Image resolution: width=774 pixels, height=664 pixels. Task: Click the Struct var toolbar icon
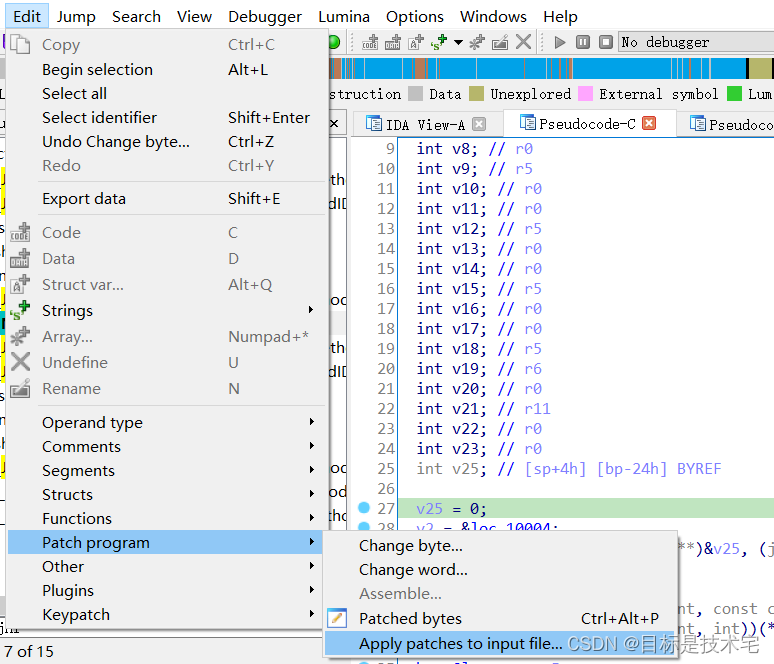pyautogui.click(x=415, y=42)
